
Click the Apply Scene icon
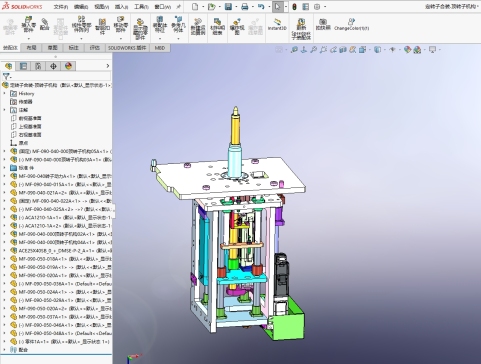[417, 50]
